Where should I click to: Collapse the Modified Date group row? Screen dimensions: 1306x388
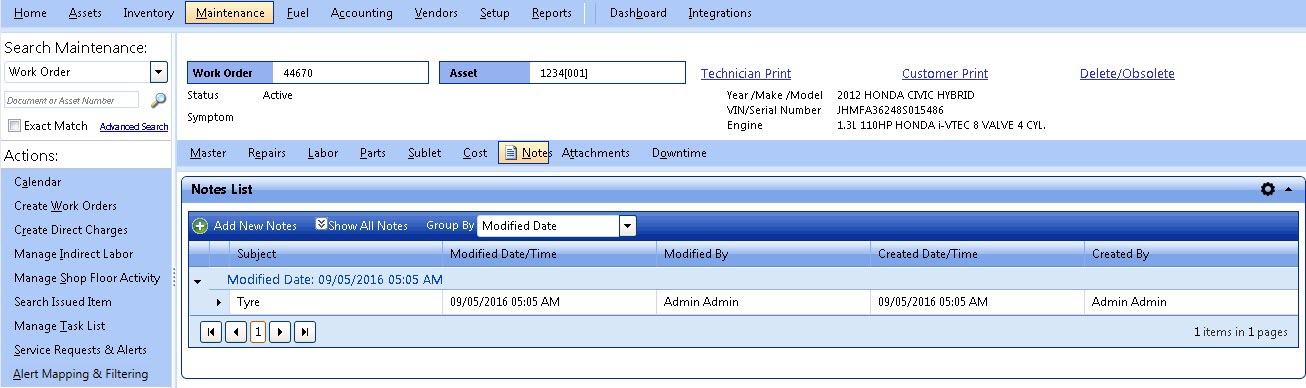197,281
